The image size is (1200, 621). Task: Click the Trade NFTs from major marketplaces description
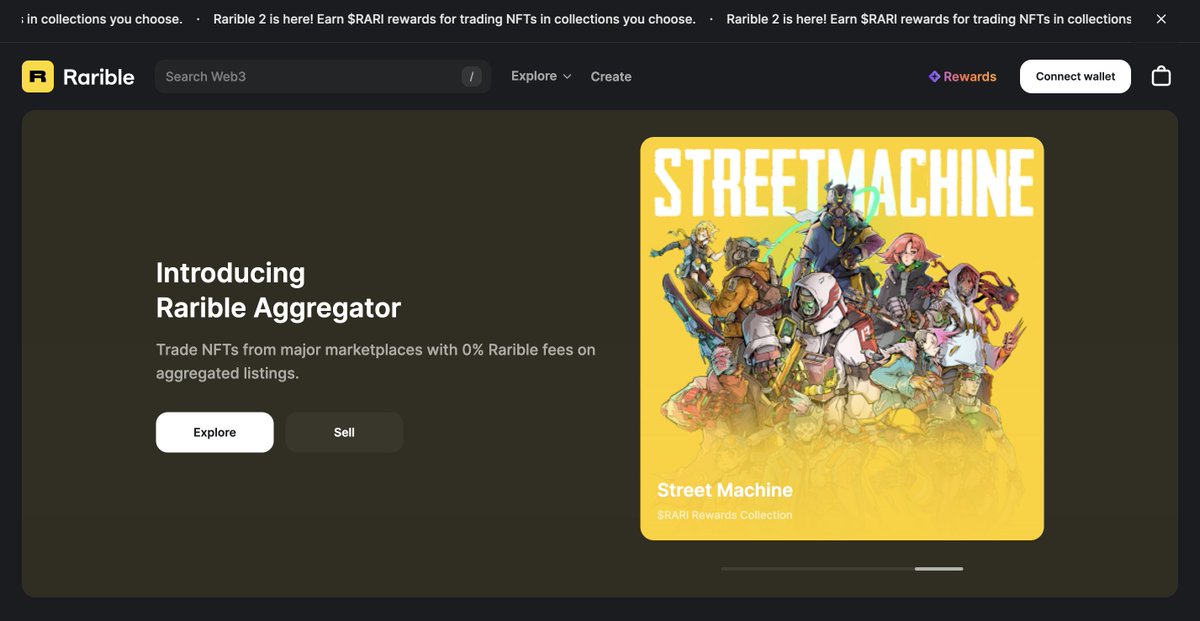376,361
